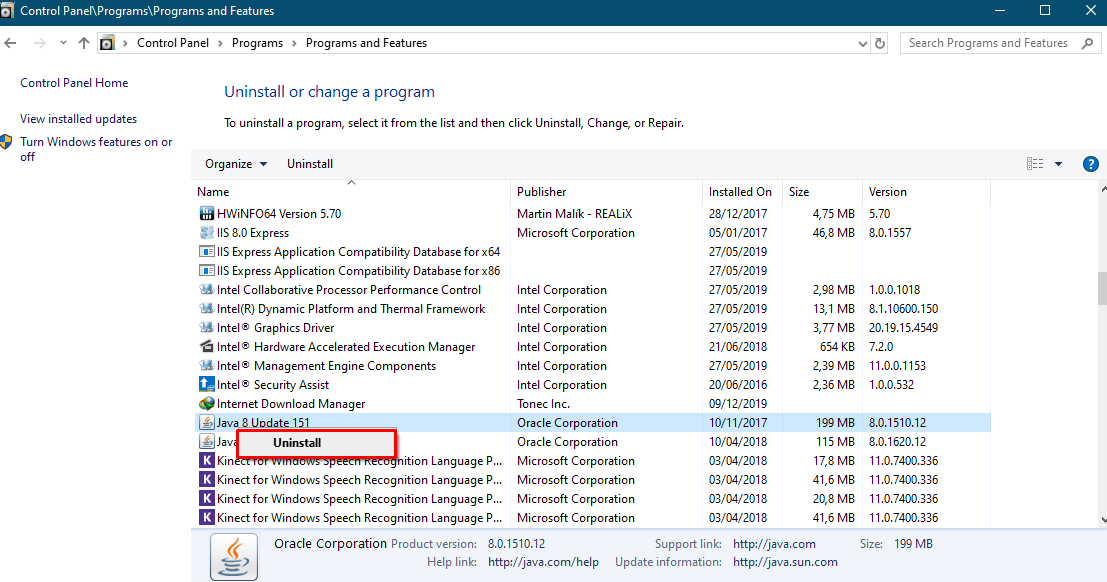Click the Intel Hardware Accelerated Execution Manager icon
This screenshot has width=1107, height=582.
[x=206, y=347]
